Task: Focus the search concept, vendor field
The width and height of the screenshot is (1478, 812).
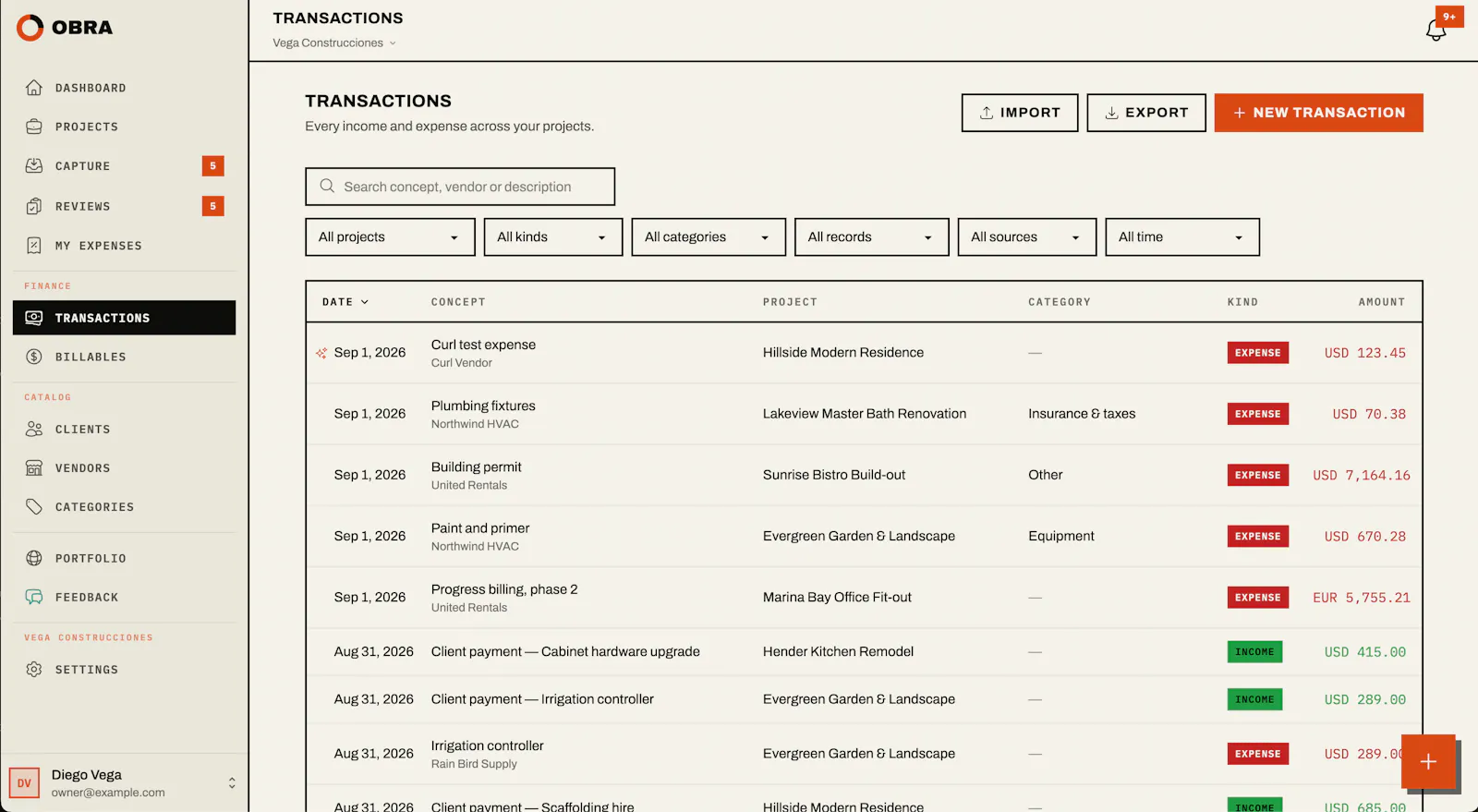Action: click(x=460, y=187)
